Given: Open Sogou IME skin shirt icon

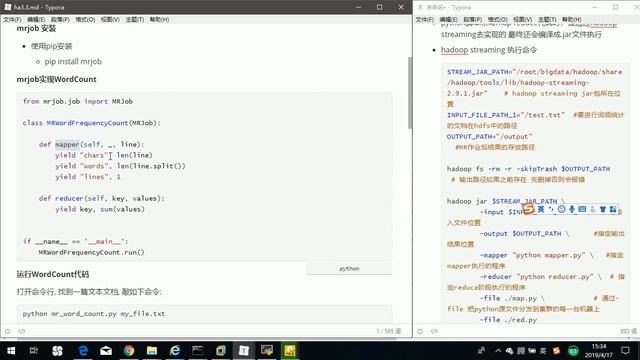Looking at the screenshot, I should coord(603,209).
